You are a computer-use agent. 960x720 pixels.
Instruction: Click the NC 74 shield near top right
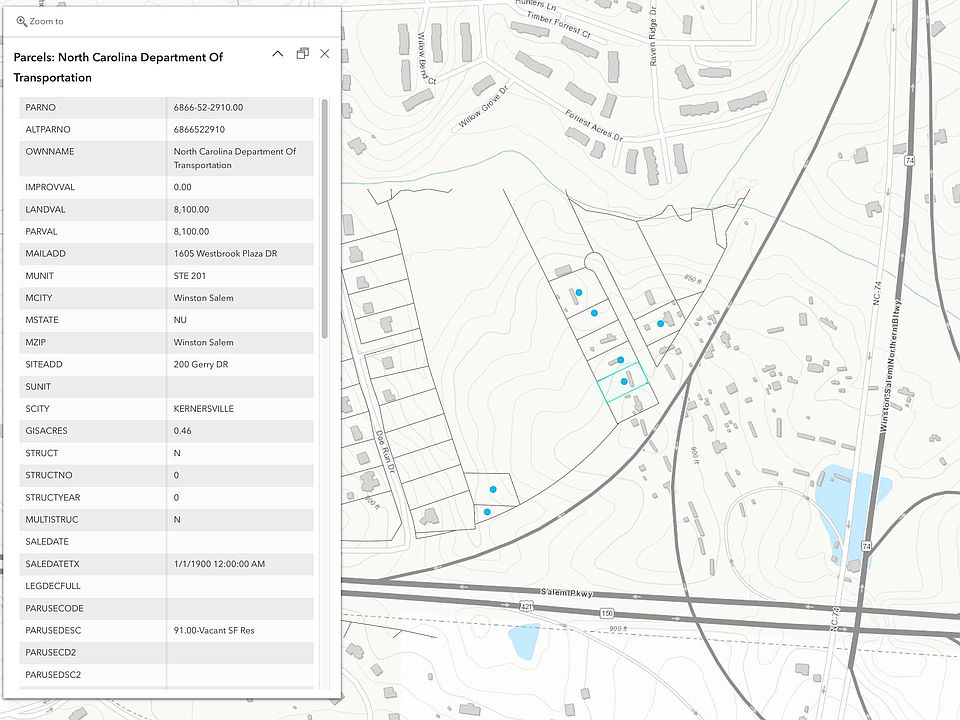click(909, 160)
